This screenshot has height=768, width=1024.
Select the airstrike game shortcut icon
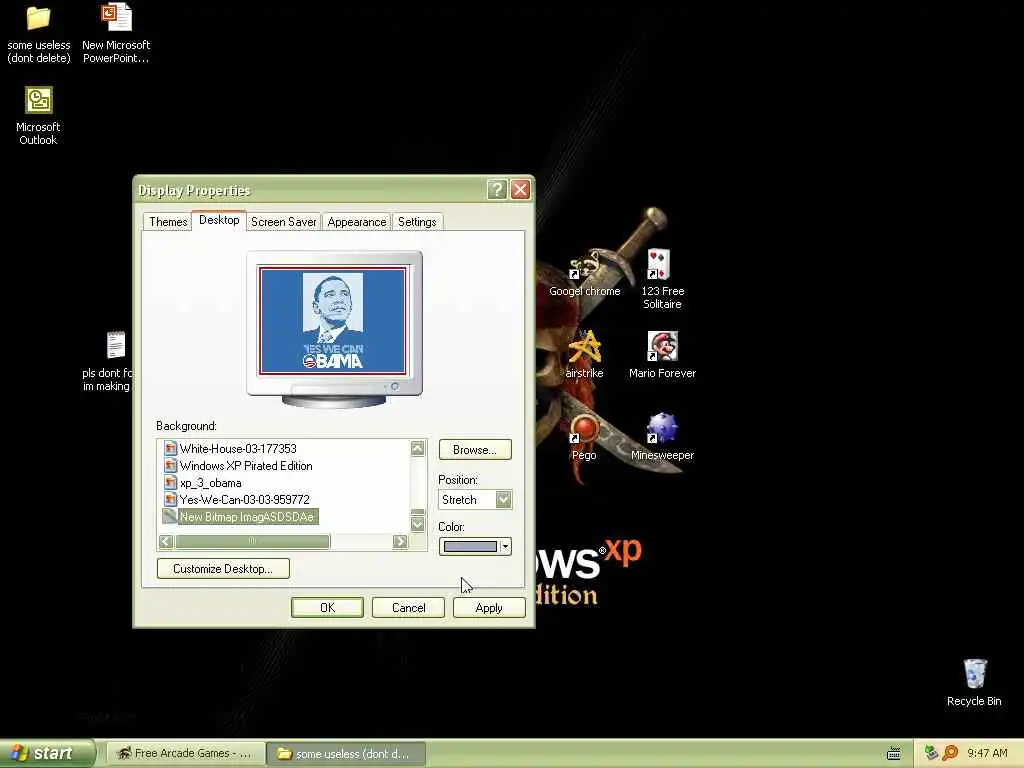(584, 346)
